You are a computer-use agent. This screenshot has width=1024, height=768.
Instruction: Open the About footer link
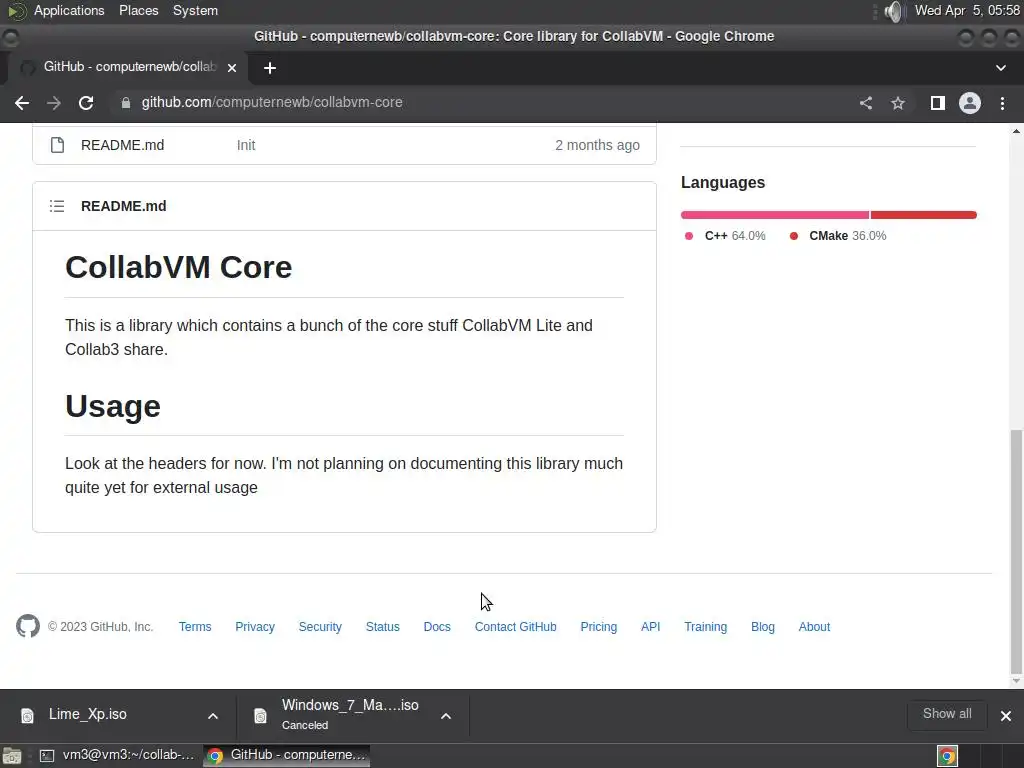[814, 626]
